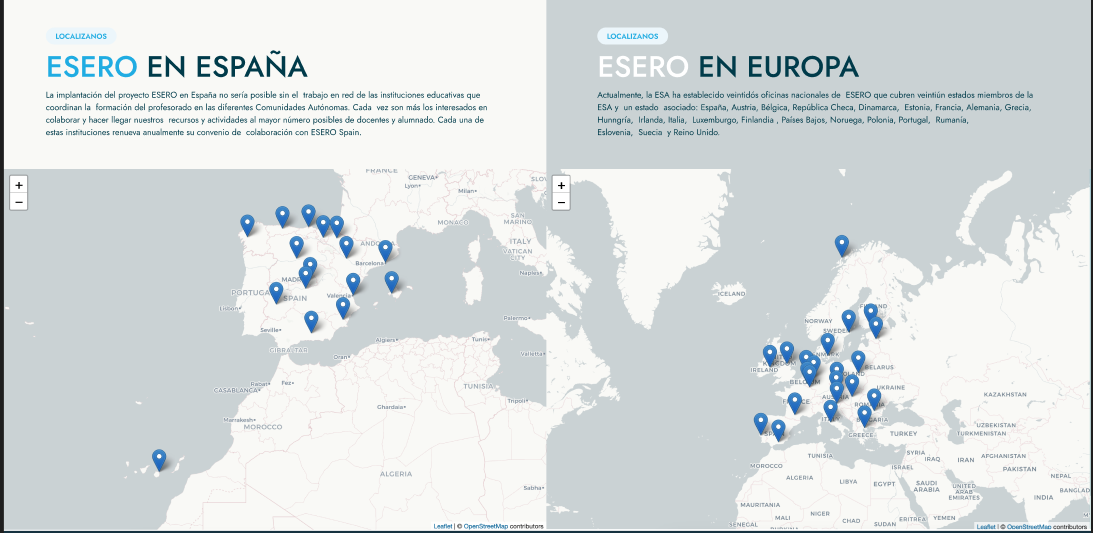Select the marker on the Belgium label

pos(809,376)
